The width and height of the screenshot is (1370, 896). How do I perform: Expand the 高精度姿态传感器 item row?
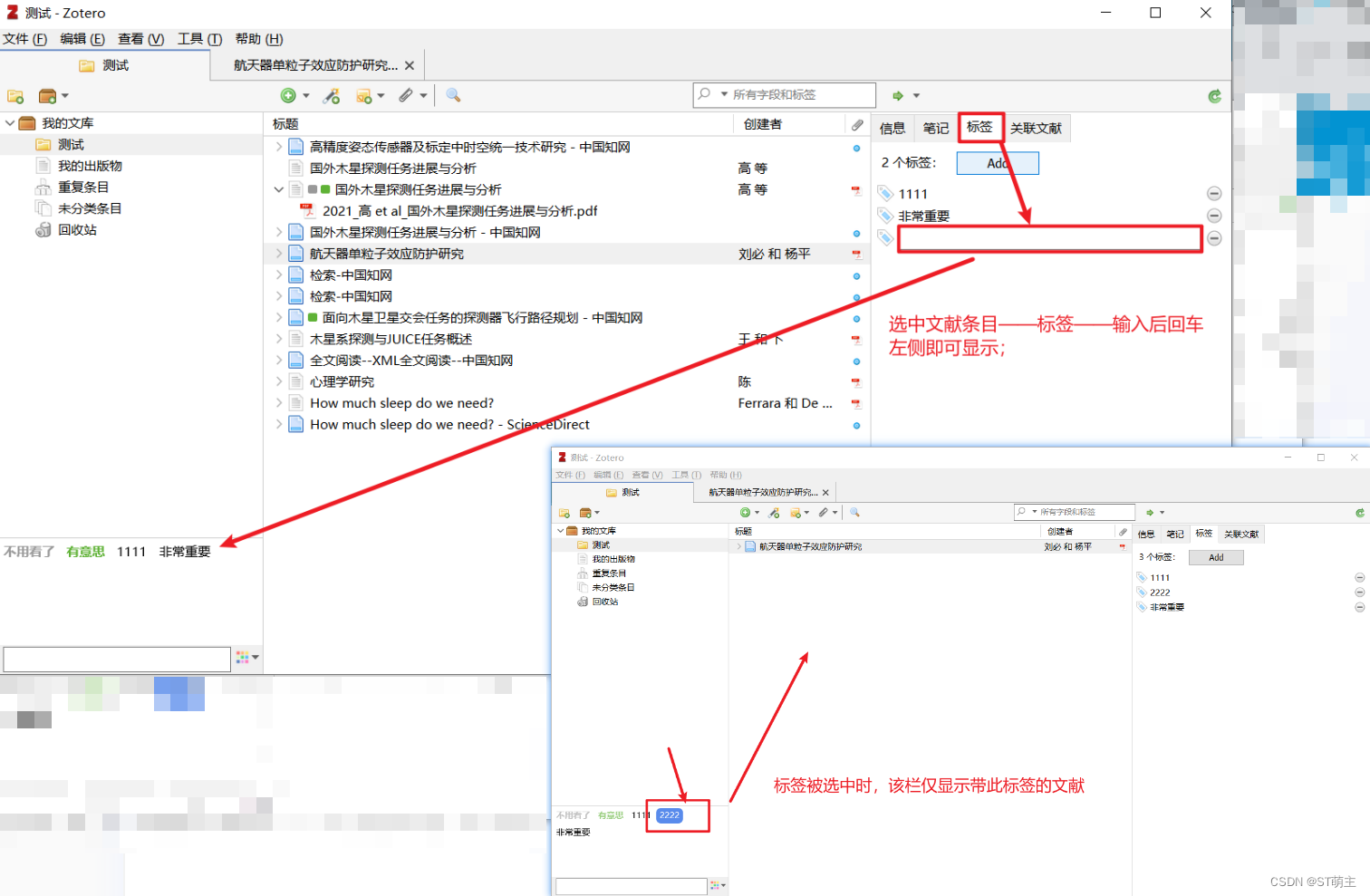(x=279, y=147)
